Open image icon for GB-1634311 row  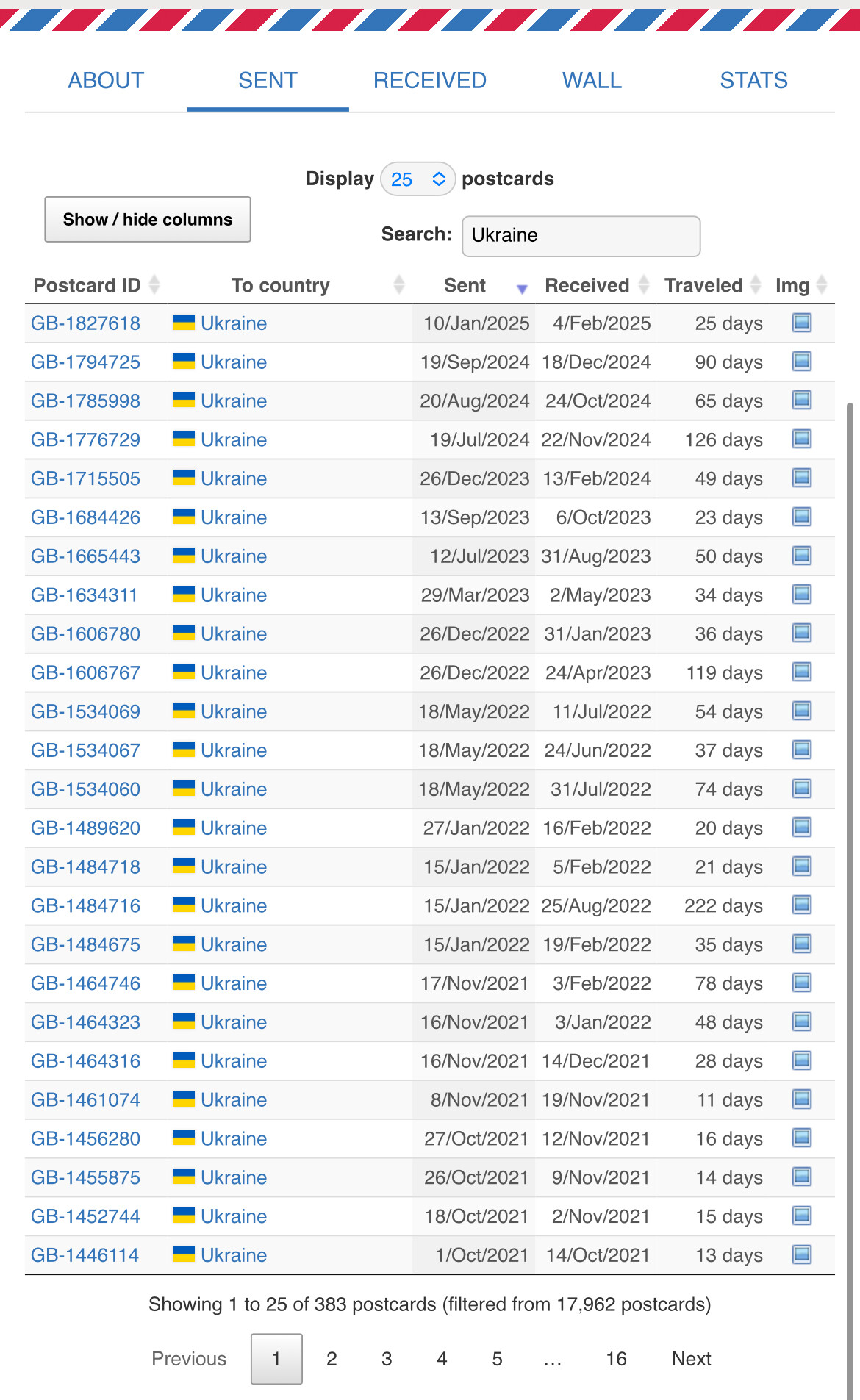click(801, 595)
